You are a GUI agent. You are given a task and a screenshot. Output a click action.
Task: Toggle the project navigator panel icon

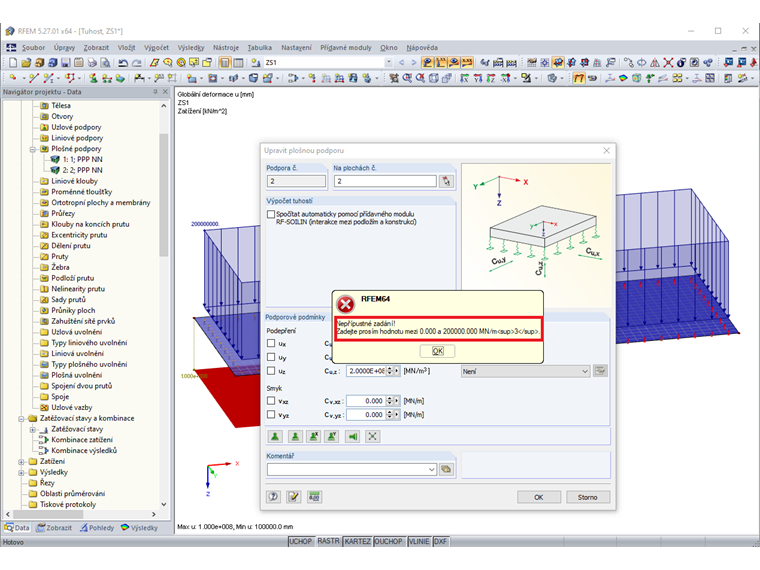(225, 63)
